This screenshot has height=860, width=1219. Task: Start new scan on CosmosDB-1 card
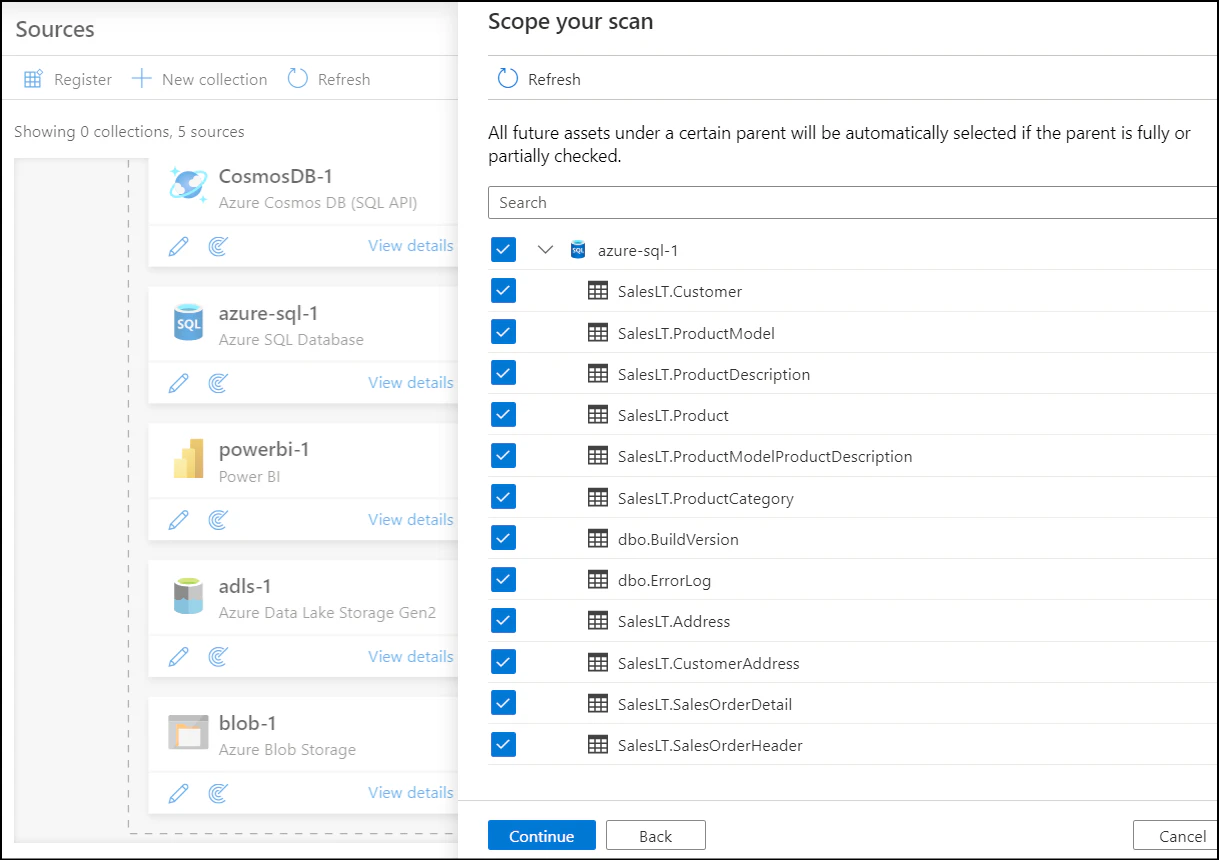coord(218,246)
